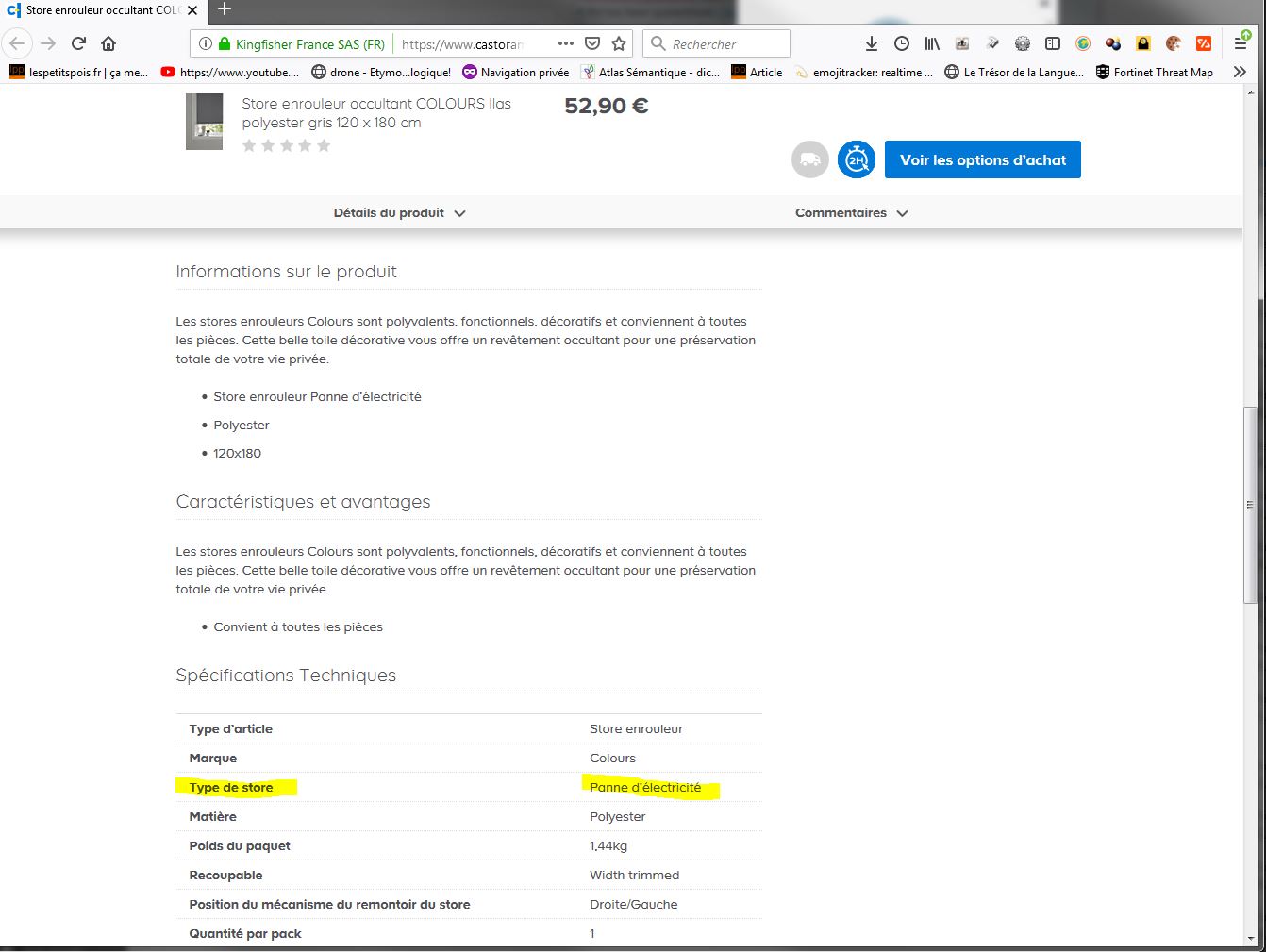The width and height of the screenshot is (1266, 952).
Task: Open the emojitracker realtime bookmark
Action: tap(864, 72)
